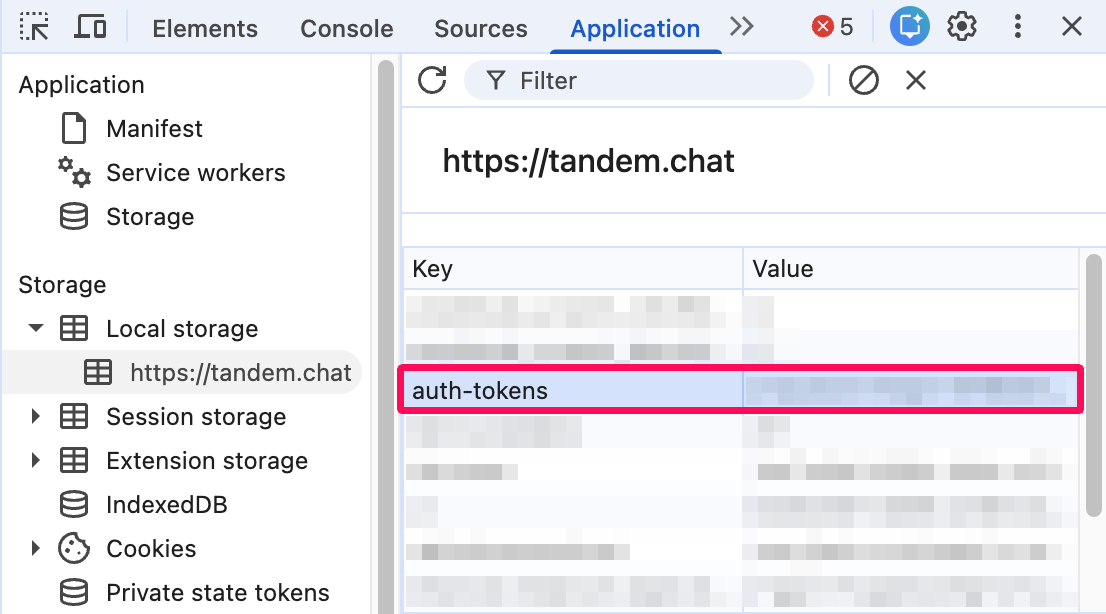Open the 5 errors indicator

click(832, 27)
